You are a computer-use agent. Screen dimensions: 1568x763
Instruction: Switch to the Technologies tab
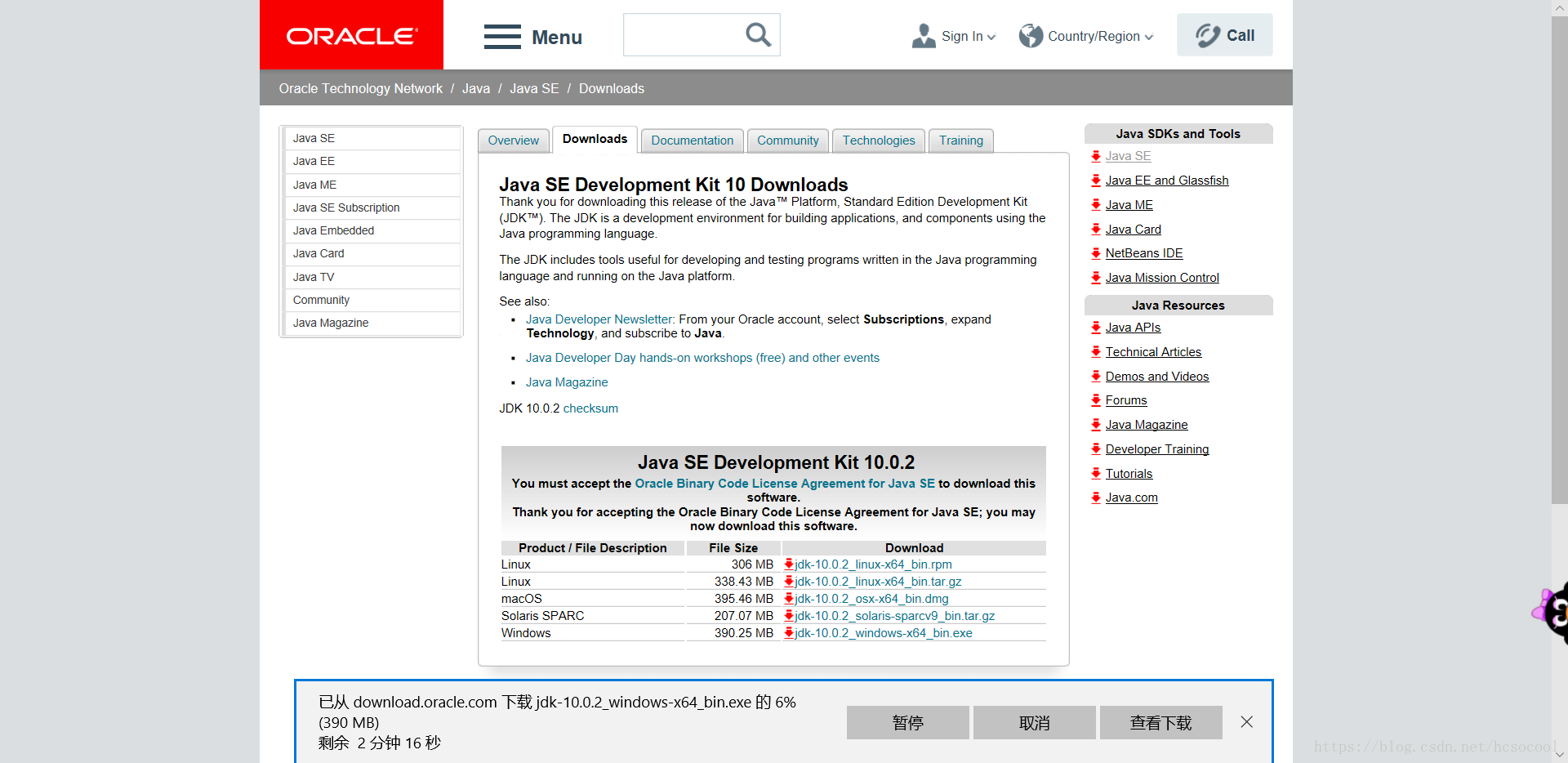click(x=879, y=141)
